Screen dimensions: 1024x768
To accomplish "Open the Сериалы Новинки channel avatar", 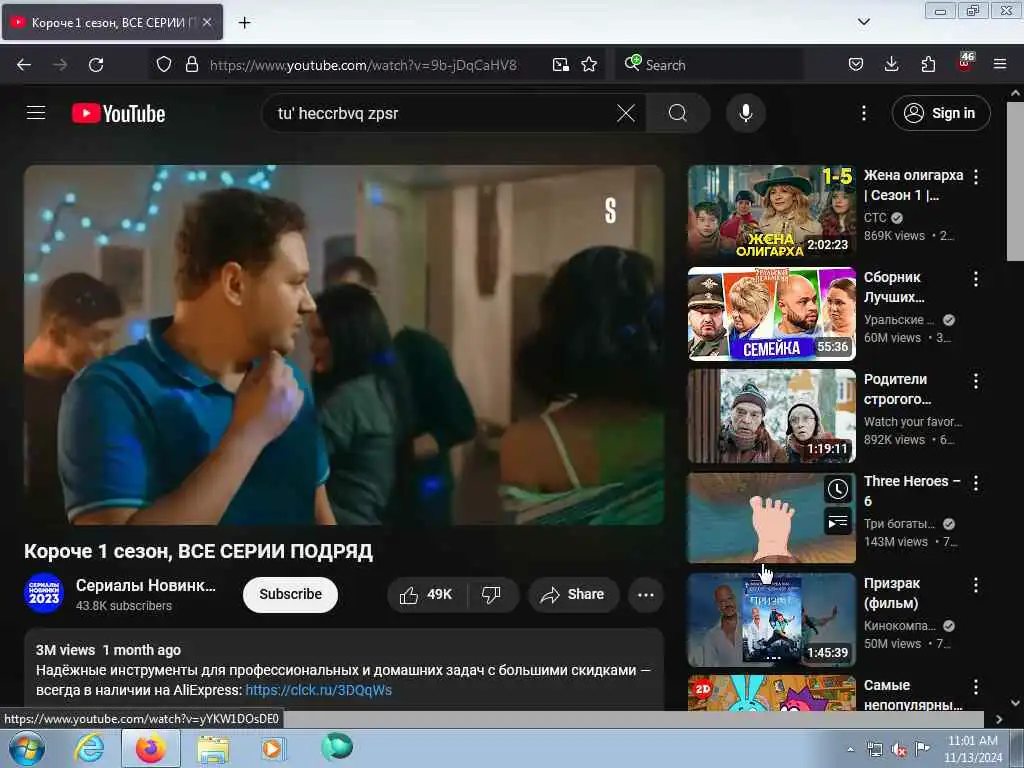I will pos(44,593).
